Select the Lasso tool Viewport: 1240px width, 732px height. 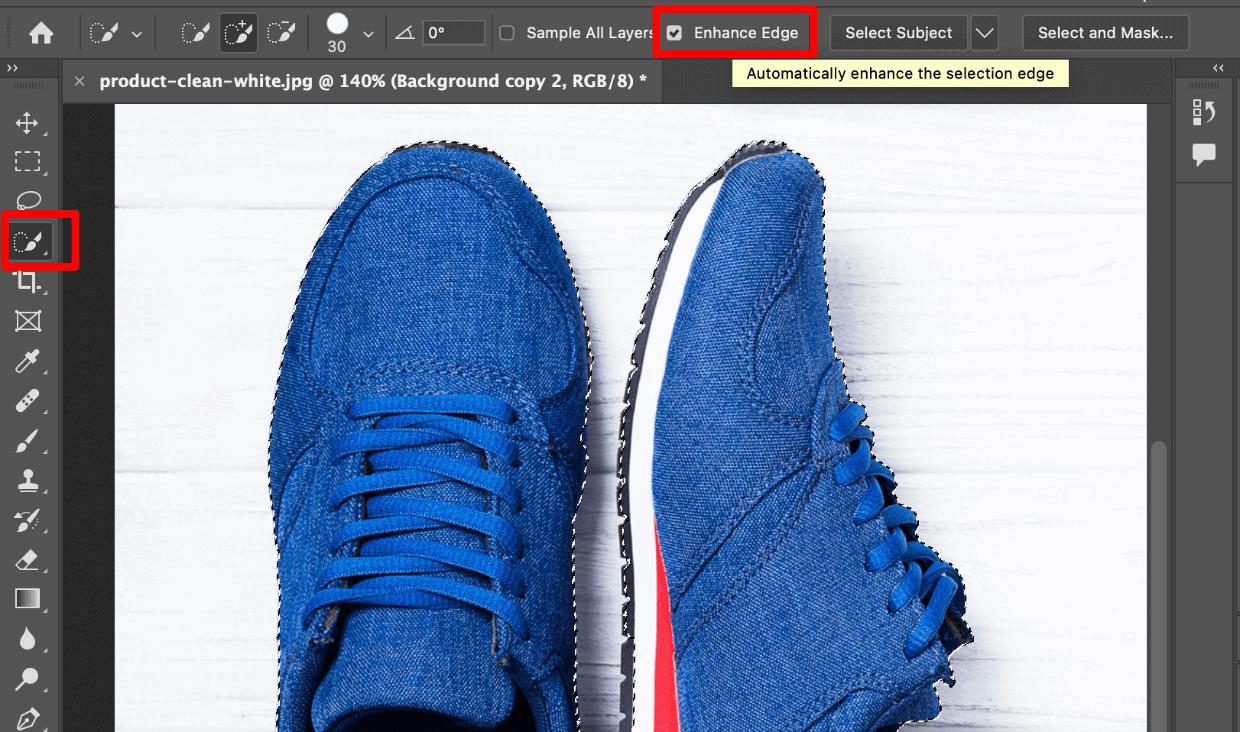pos(29,201)
